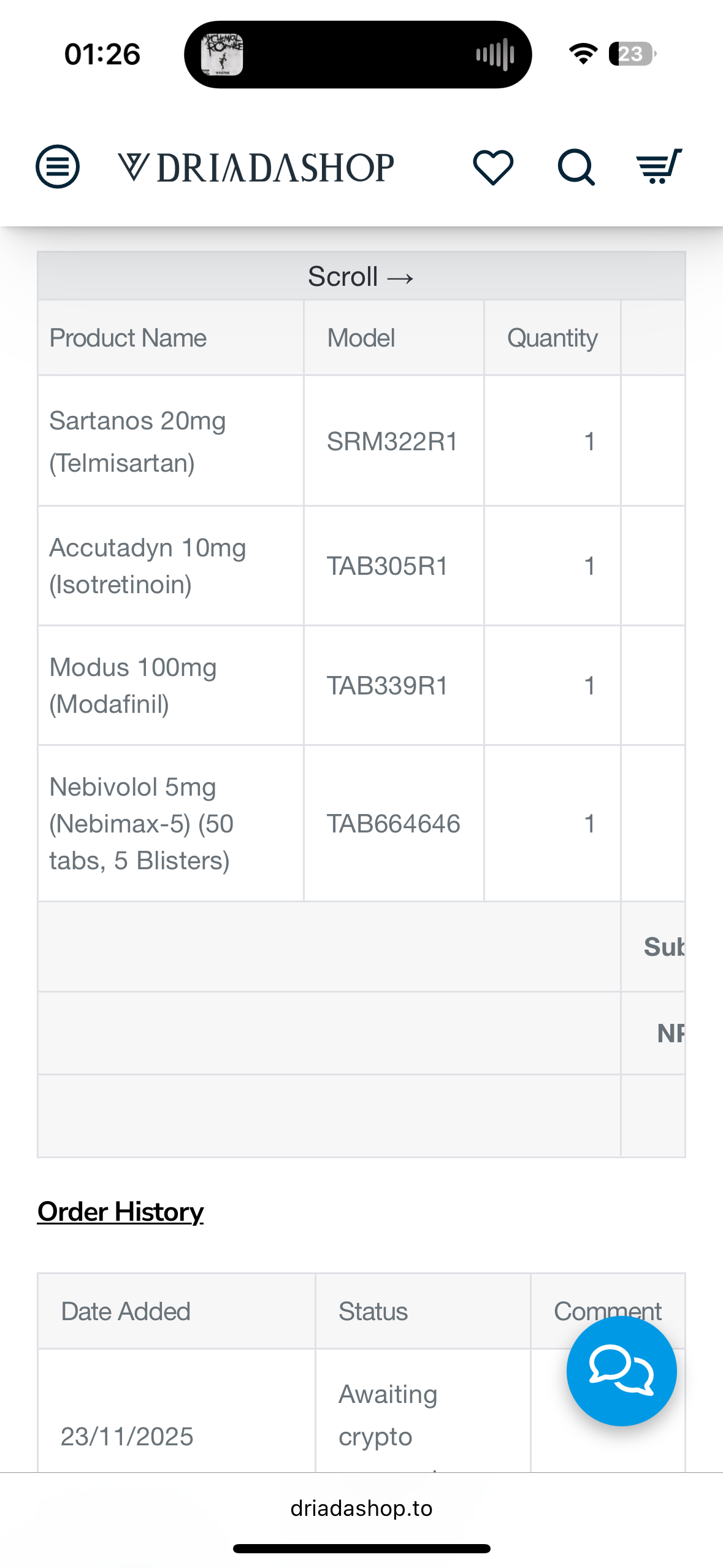Image resolution: width=723 pixels, height=1568 pixels.
Task: Tap the Nebivolol 5mg (Nebimax-5) entry
Action: [141, 823]
